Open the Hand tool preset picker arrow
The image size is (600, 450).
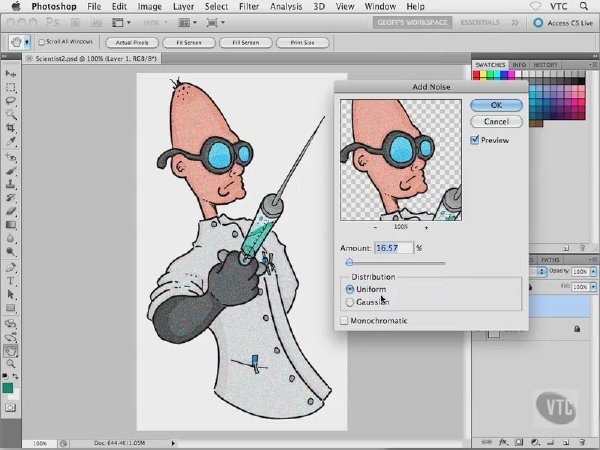point(27,42)
